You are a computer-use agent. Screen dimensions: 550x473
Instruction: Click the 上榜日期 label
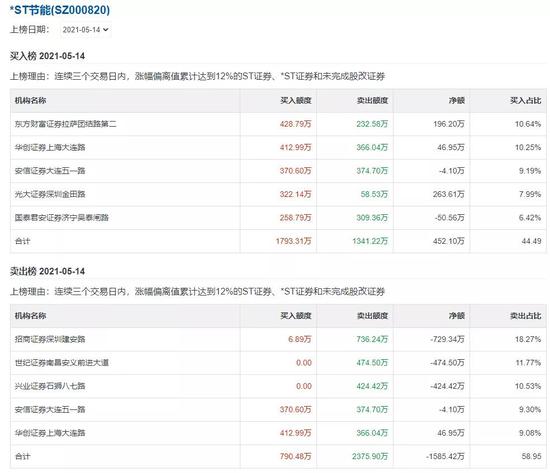29,29
